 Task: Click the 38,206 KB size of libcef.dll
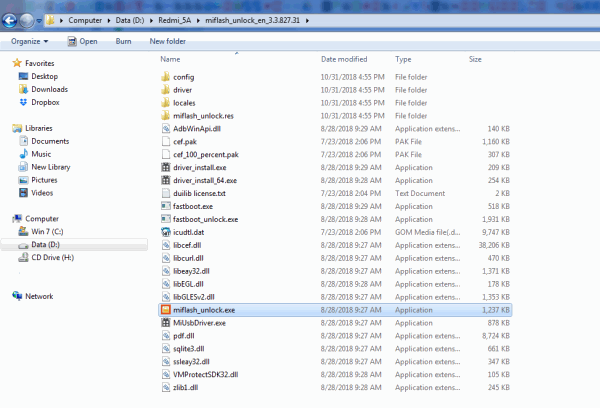pos(494,245)
